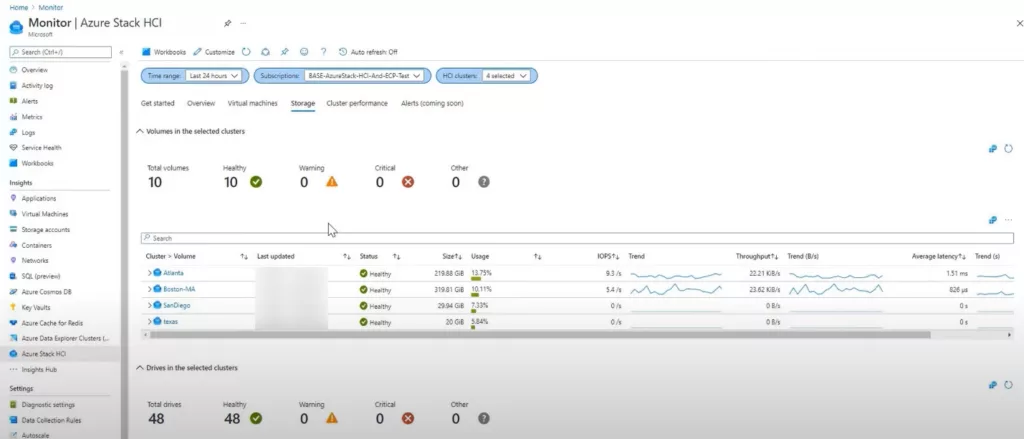Collapse the left navigation menu chevron
This screenshot has height=439, width=1024.
(121, 52)
